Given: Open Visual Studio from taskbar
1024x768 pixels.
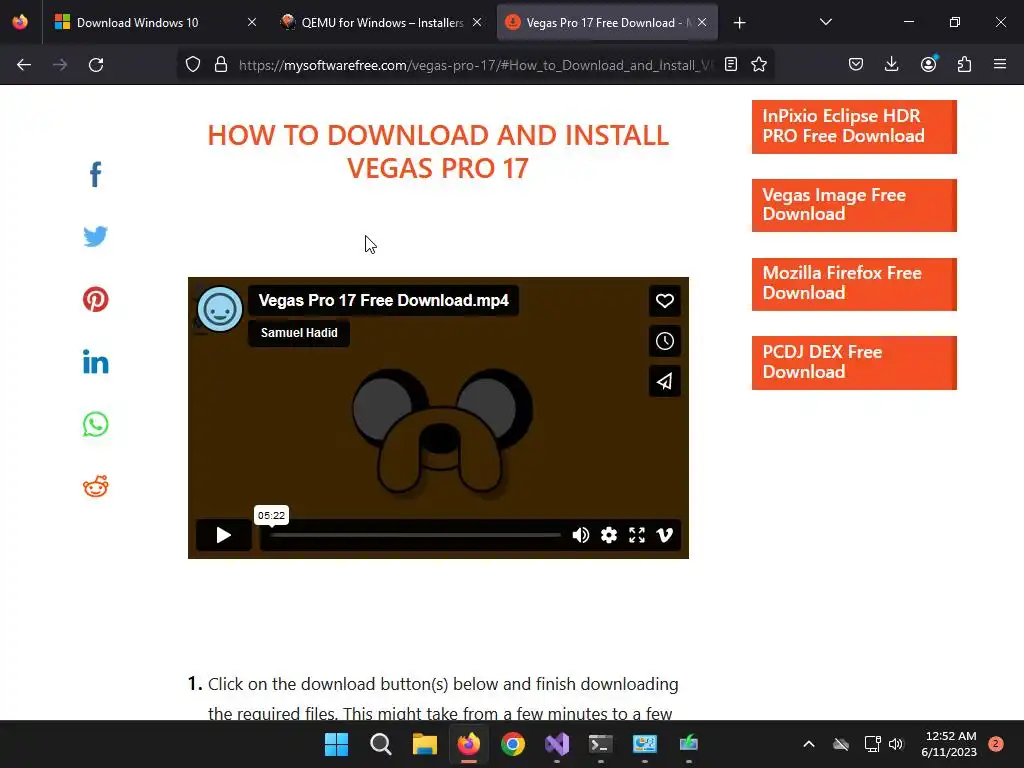Looking at the screenshot, I should [557, 744].
